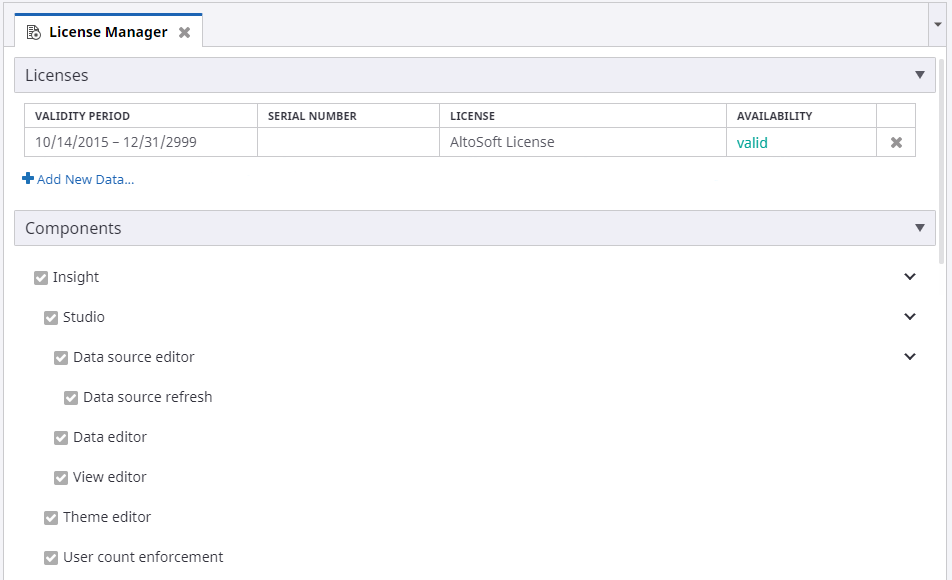This screenshot has height=580, width=952.
Task: Toggle the Theme editor checkbox
Action: (51, 518)
